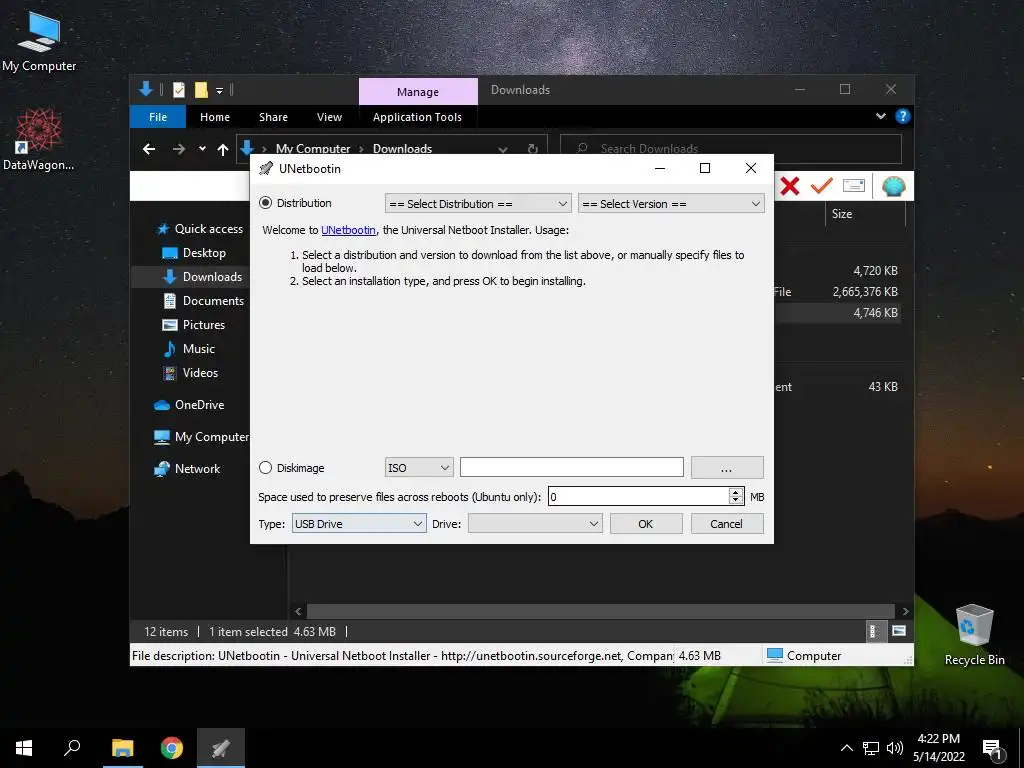Switch to the View ribbon tab

tap(329, 117)
